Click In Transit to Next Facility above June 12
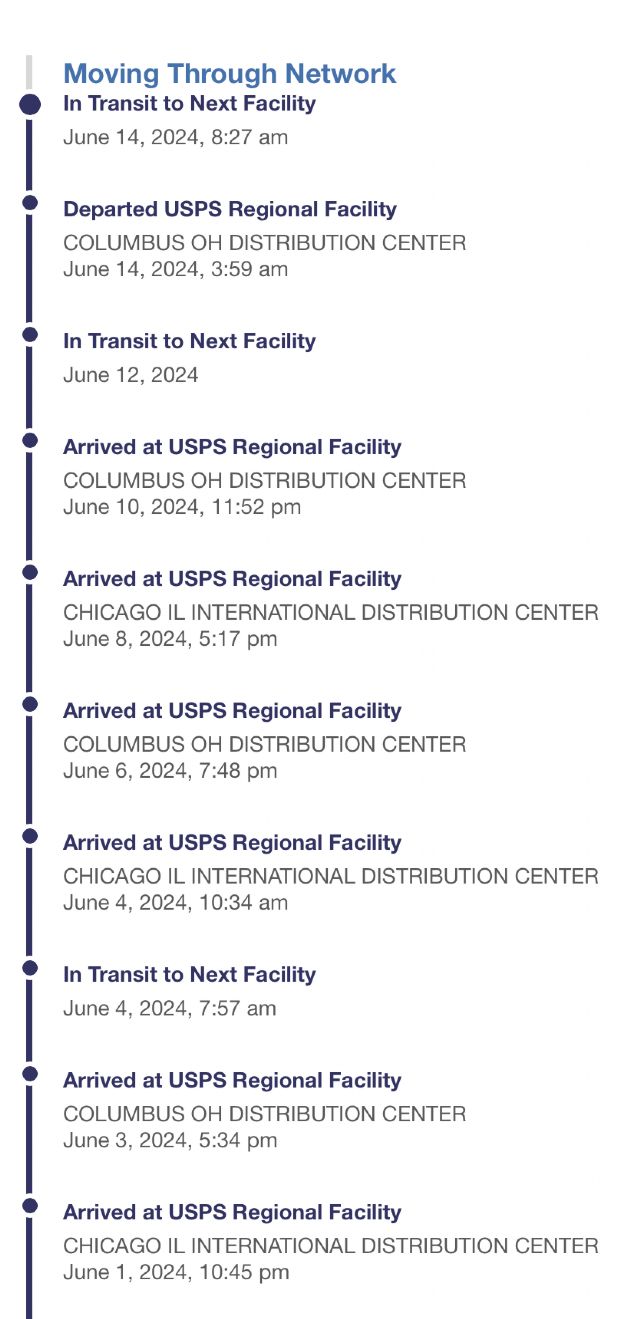The image size is (640, 1319). [x=189, y=341]
